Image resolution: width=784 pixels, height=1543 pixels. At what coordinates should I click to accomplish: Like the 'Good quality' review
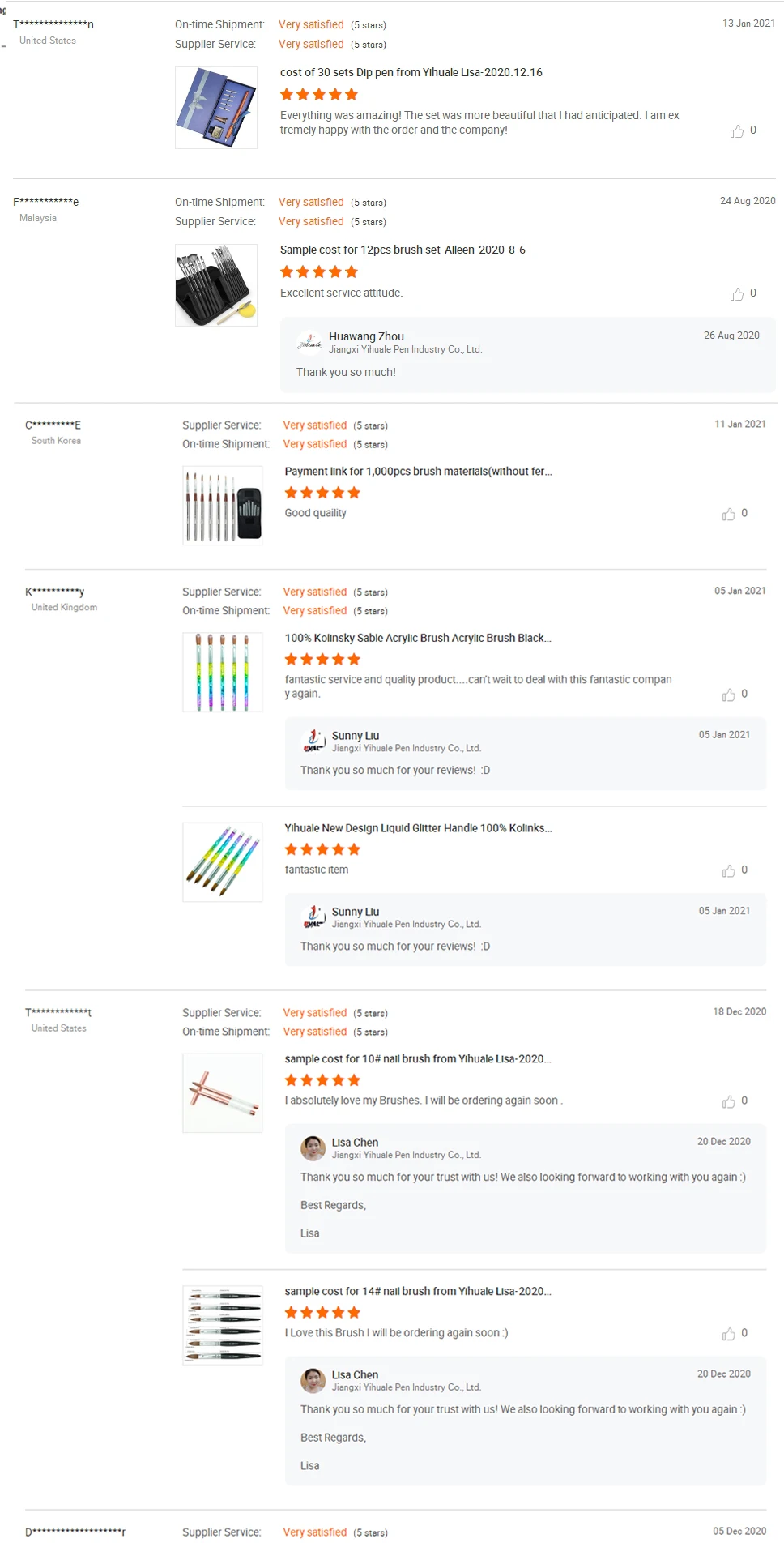pos(728,515)
